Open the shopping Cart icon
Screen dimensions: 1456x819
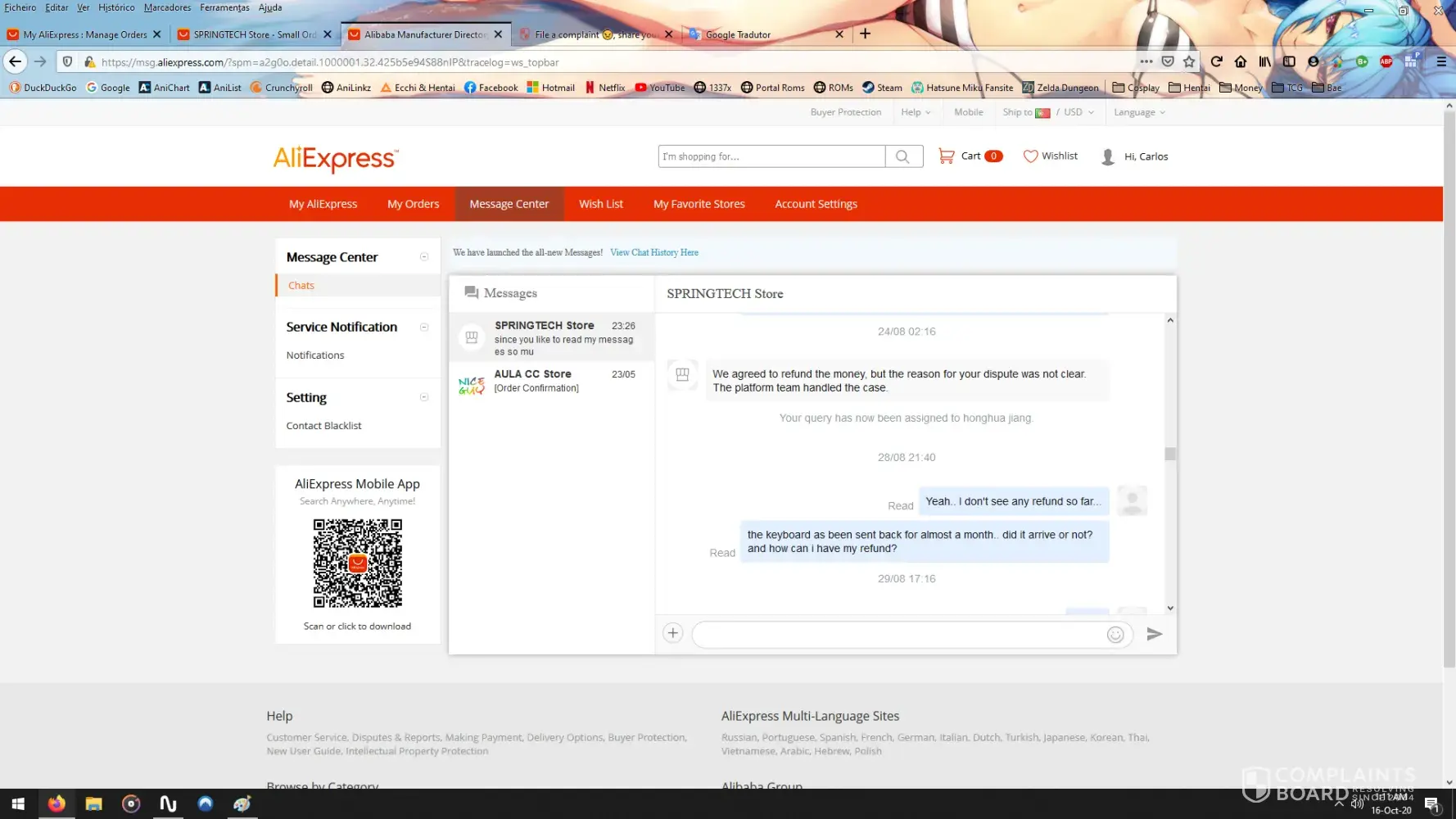coord(947,156)
